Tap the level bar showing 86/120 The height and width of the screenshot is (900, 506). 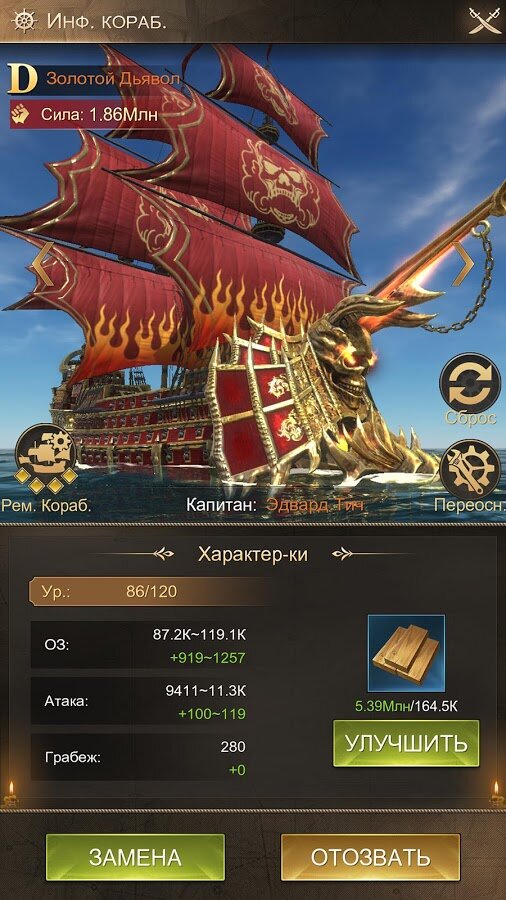150,592
